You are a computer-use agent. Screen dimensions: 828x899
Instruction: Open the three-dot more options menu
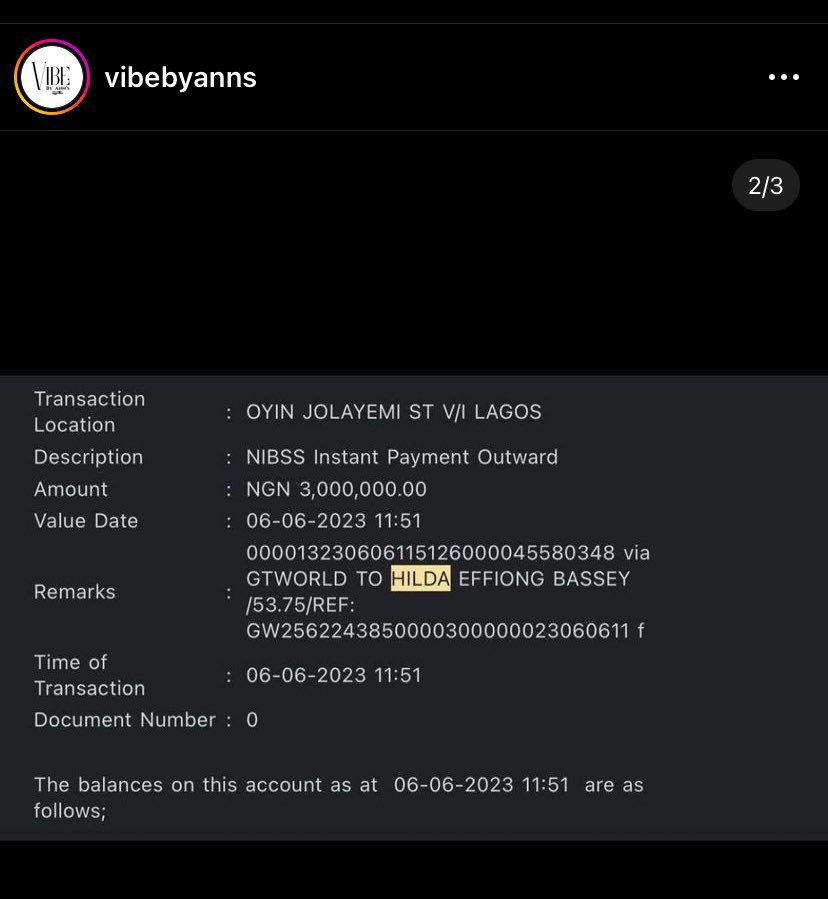click(x=784, y=77)
